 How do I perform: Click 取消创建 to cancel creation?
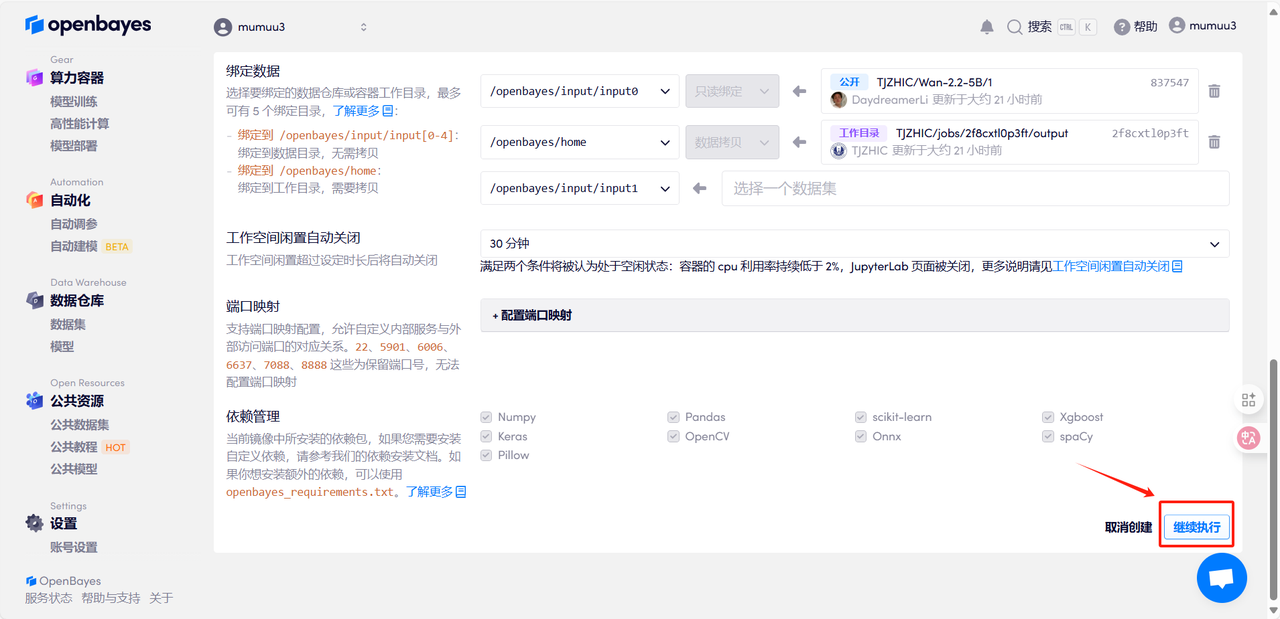tap(1128, 527)
